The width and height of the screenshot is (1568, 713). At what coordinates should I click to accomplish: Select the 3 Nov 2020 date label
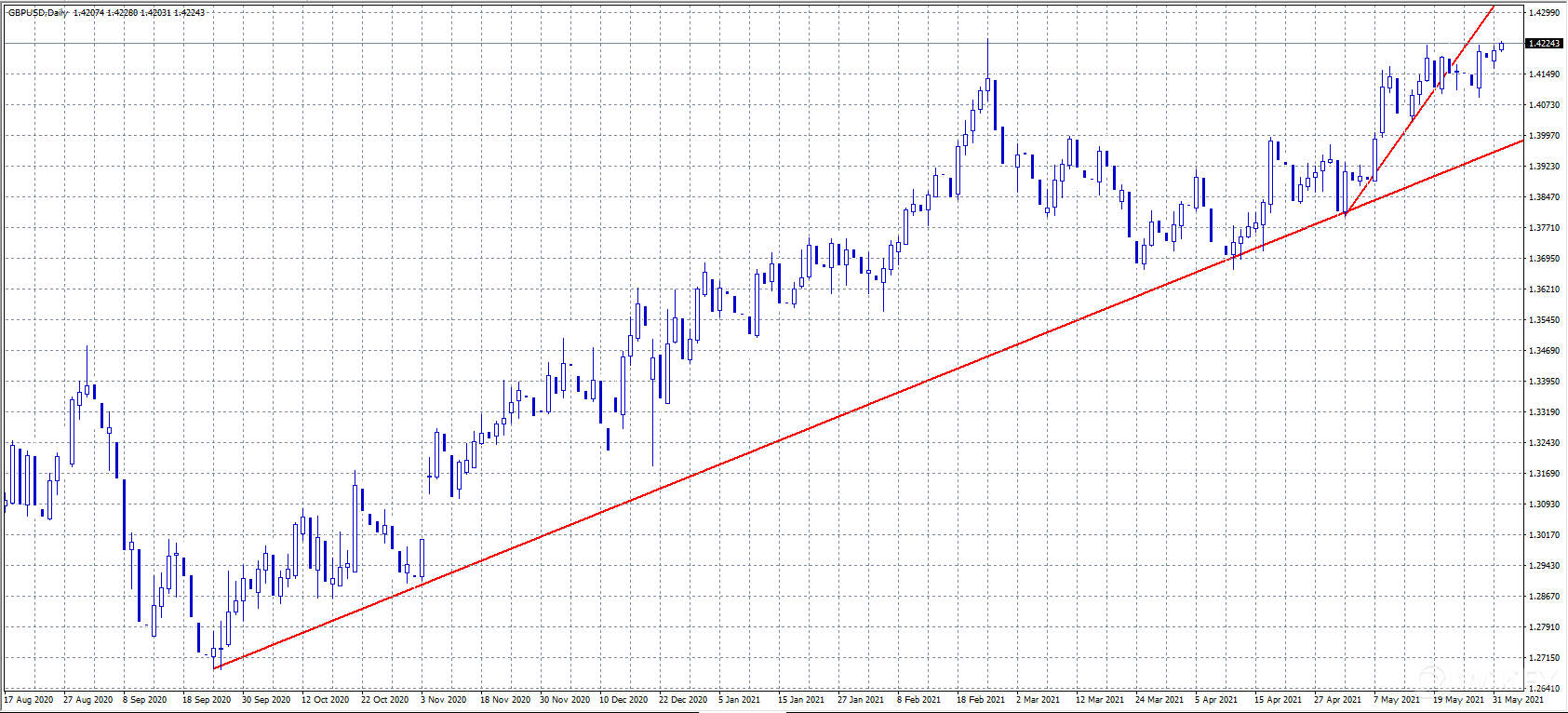(444, 699)
